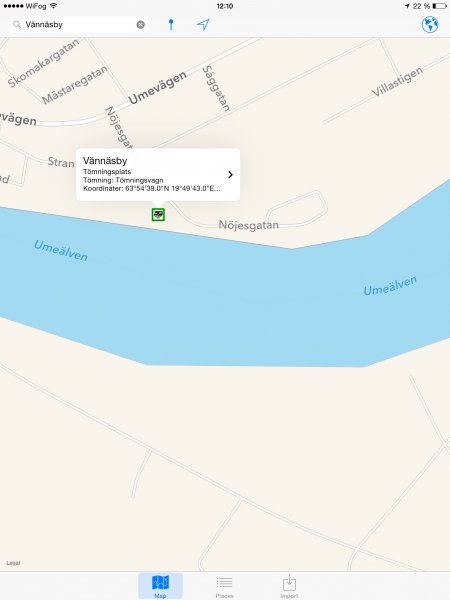Tap the search magnifier icon
The image size is (450, 600).
click(x=17, y=24)
